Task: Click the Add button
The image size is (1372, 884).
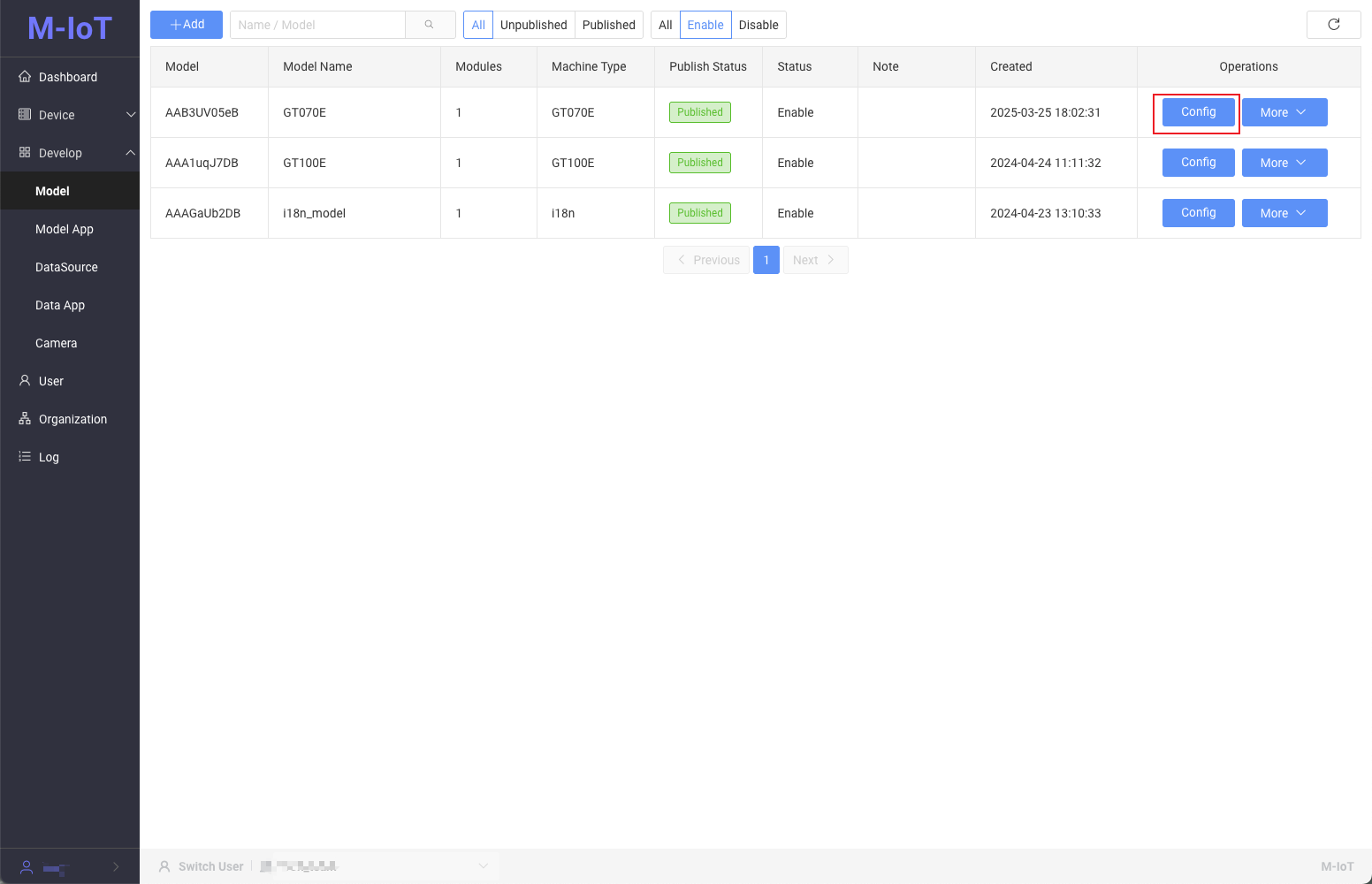Action: [187, 25]
